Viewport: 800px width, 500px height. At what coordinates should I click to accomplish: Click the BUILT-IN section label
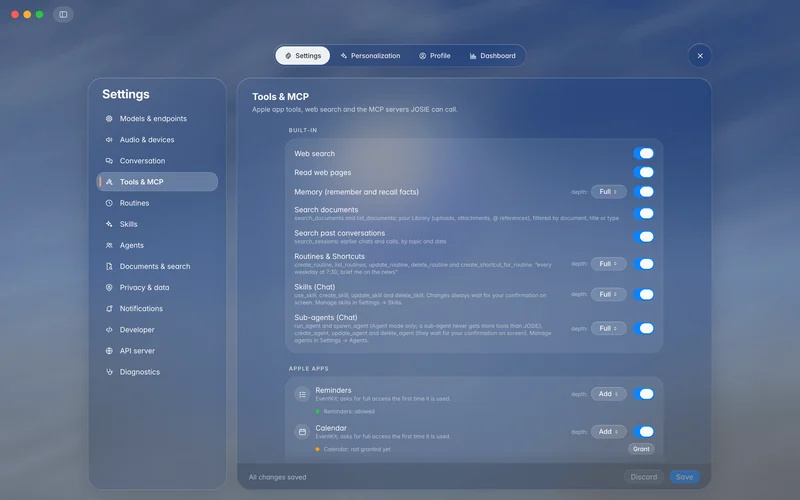(x=303, y=130)
